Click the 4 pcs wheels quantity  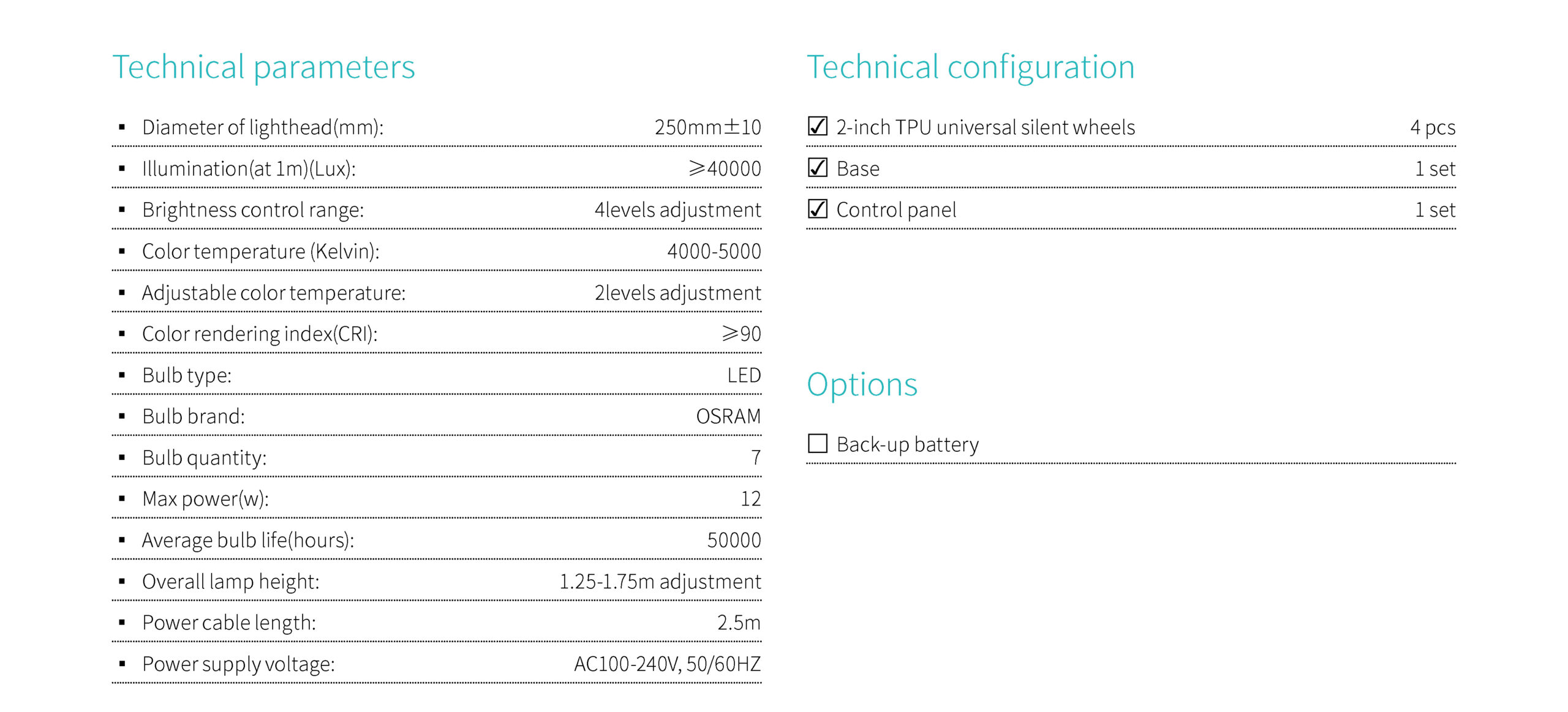(1433, 127)
